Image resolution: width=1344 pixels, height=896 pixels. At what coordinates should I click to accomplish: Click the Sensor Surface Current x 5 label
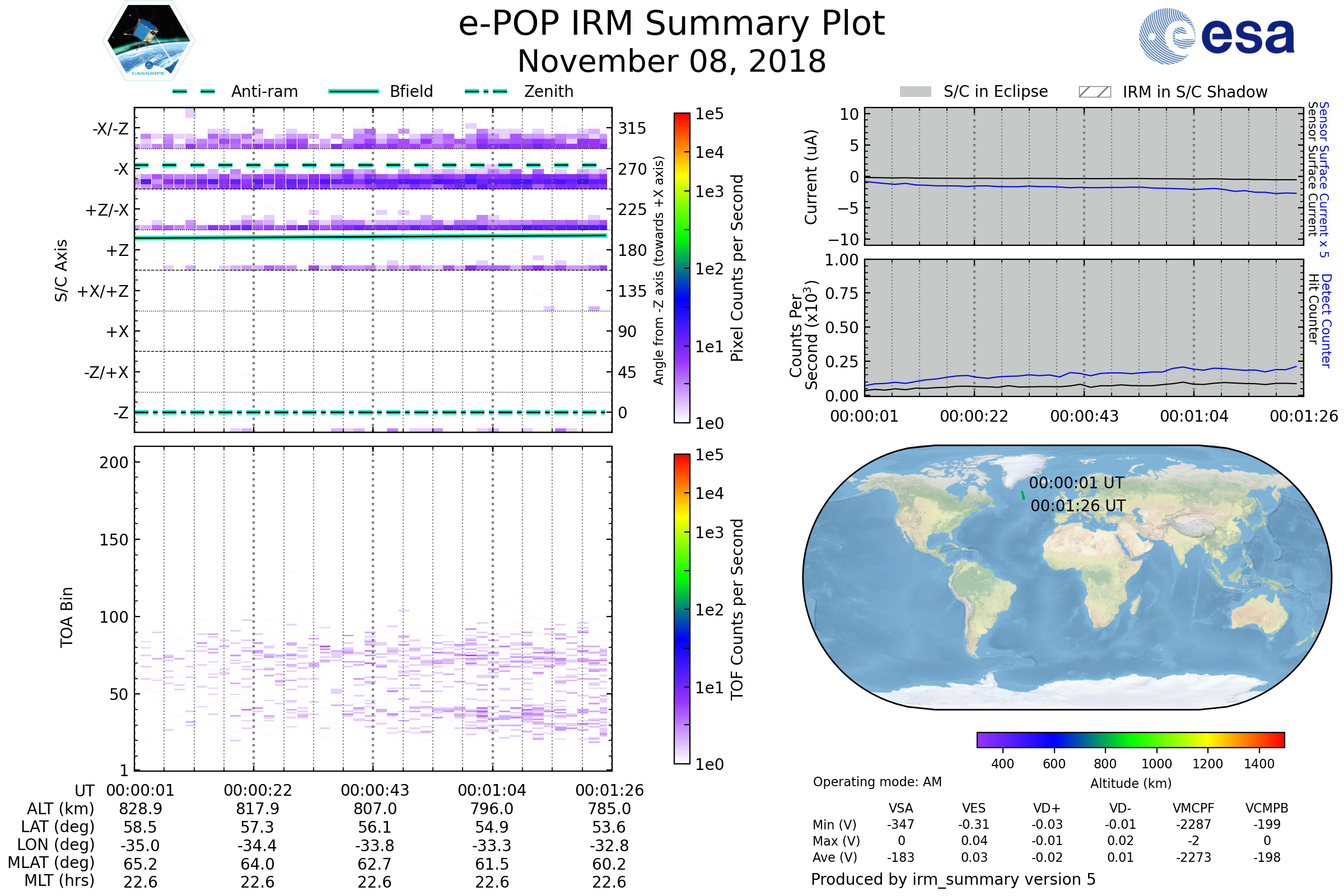(1323, 179)
